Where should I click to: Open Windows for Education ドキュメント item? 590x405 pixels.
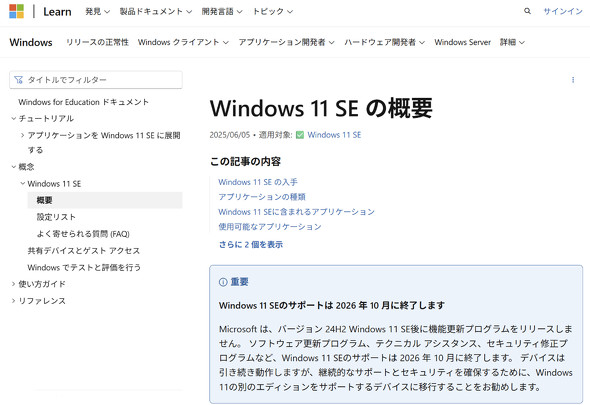click(84, 102)
